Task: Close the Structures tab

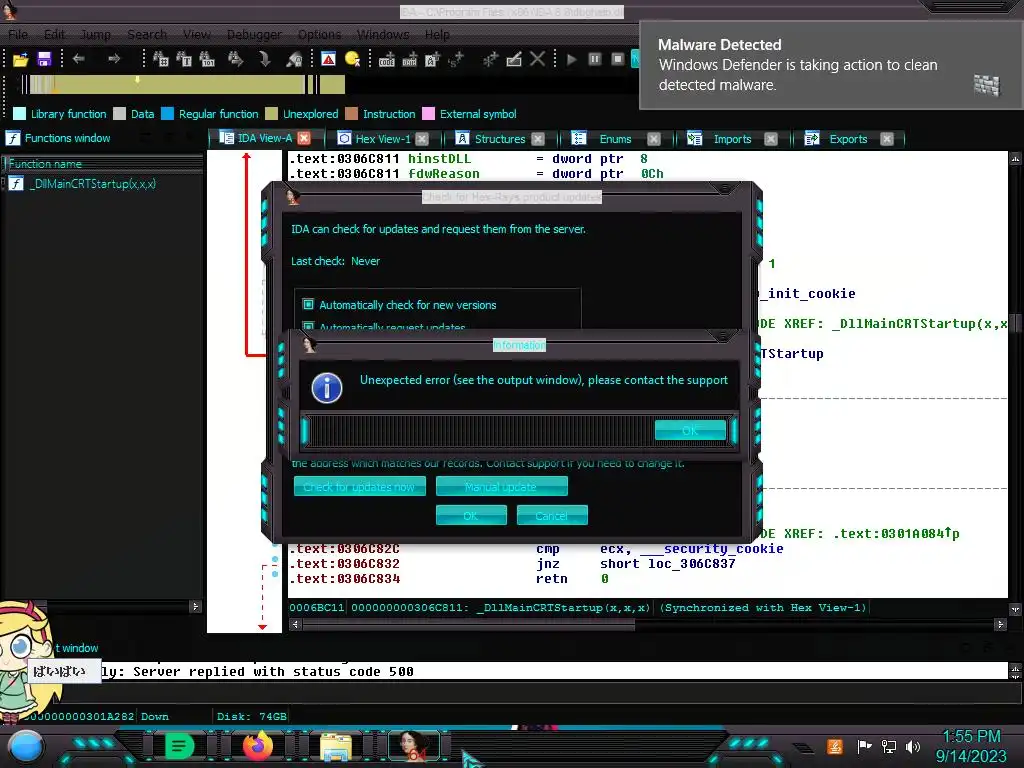Action: click(x=537, y=138)
